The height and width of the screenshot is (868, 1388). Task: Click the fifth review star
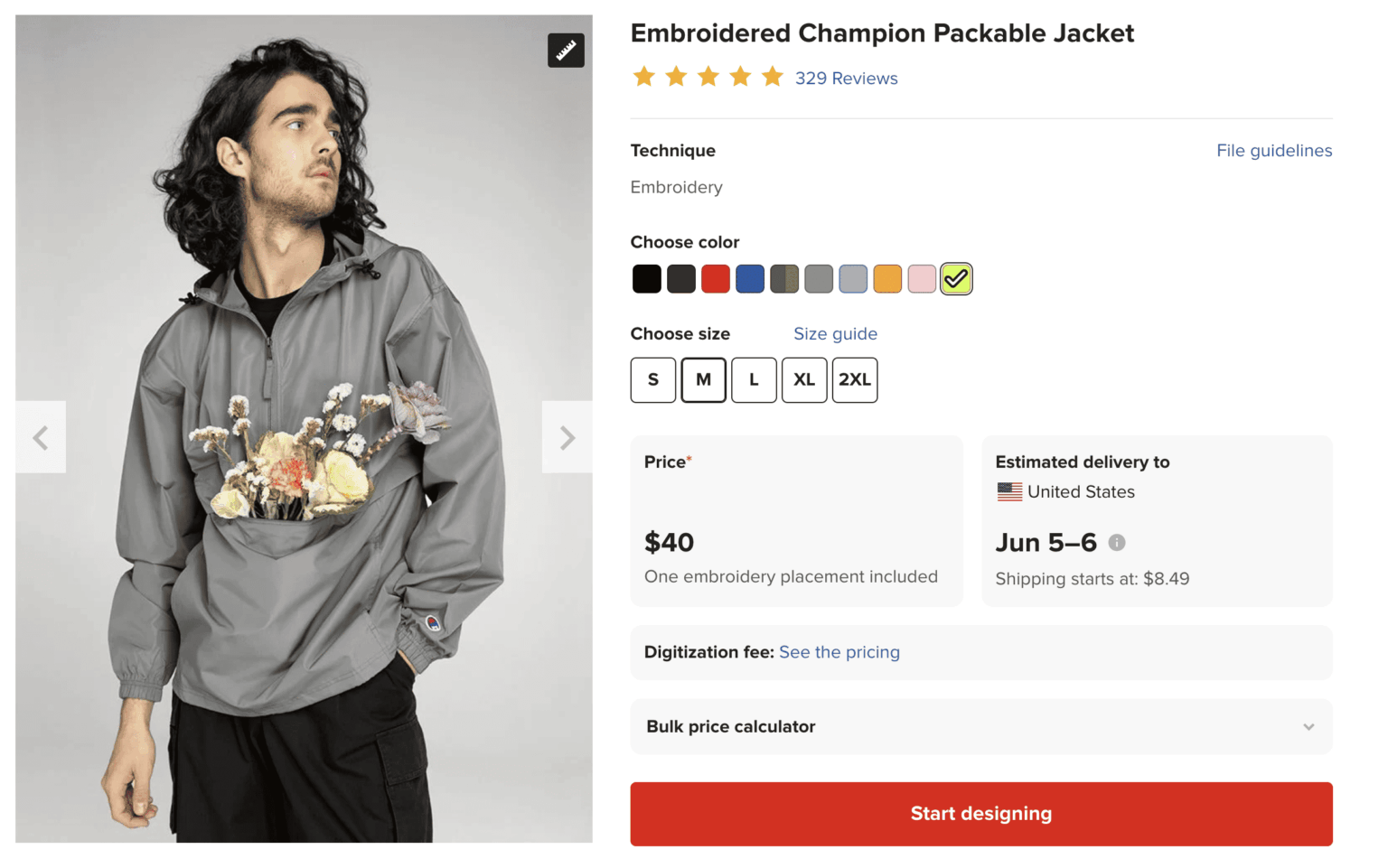point(773,78)
